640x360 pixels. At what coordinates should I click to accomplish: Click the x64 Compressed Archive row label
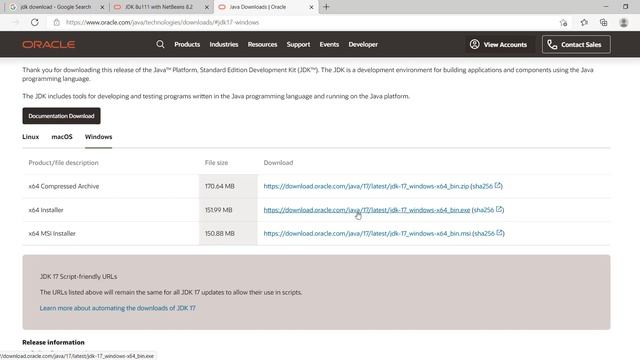(64, 186)
